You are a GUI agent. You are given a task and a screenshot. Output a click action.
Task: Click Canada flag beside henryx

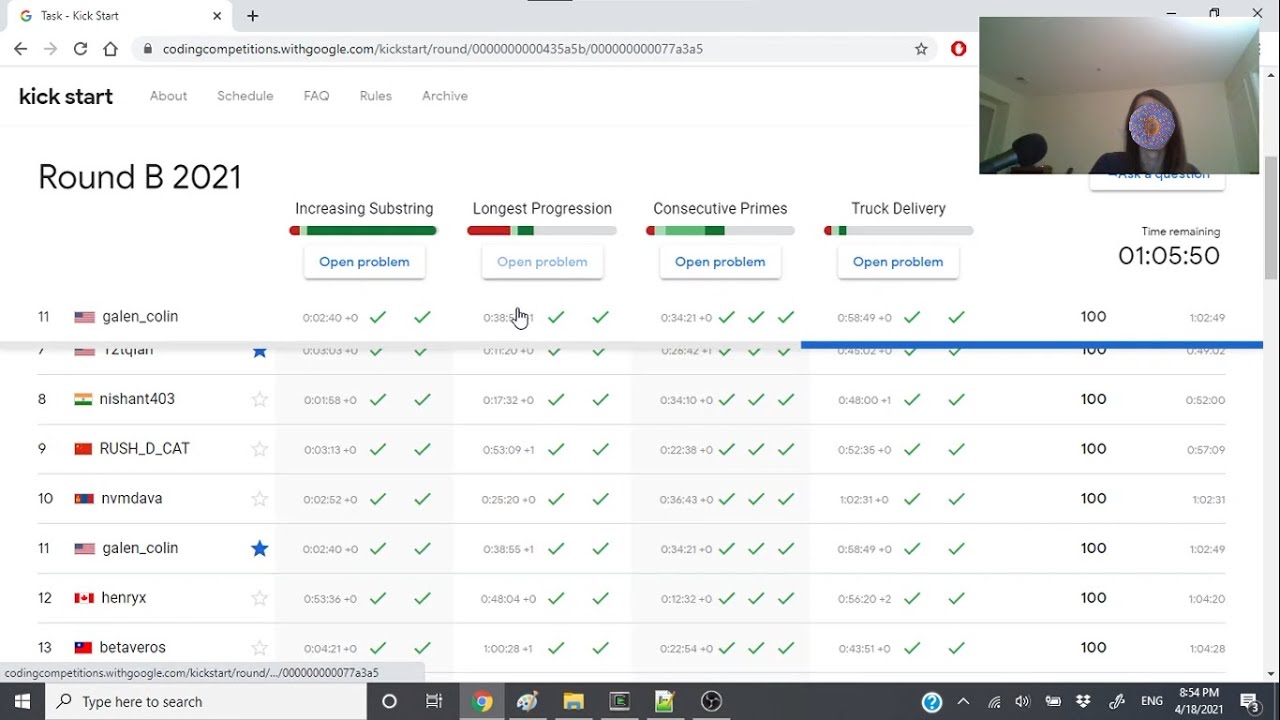(84, 598)
